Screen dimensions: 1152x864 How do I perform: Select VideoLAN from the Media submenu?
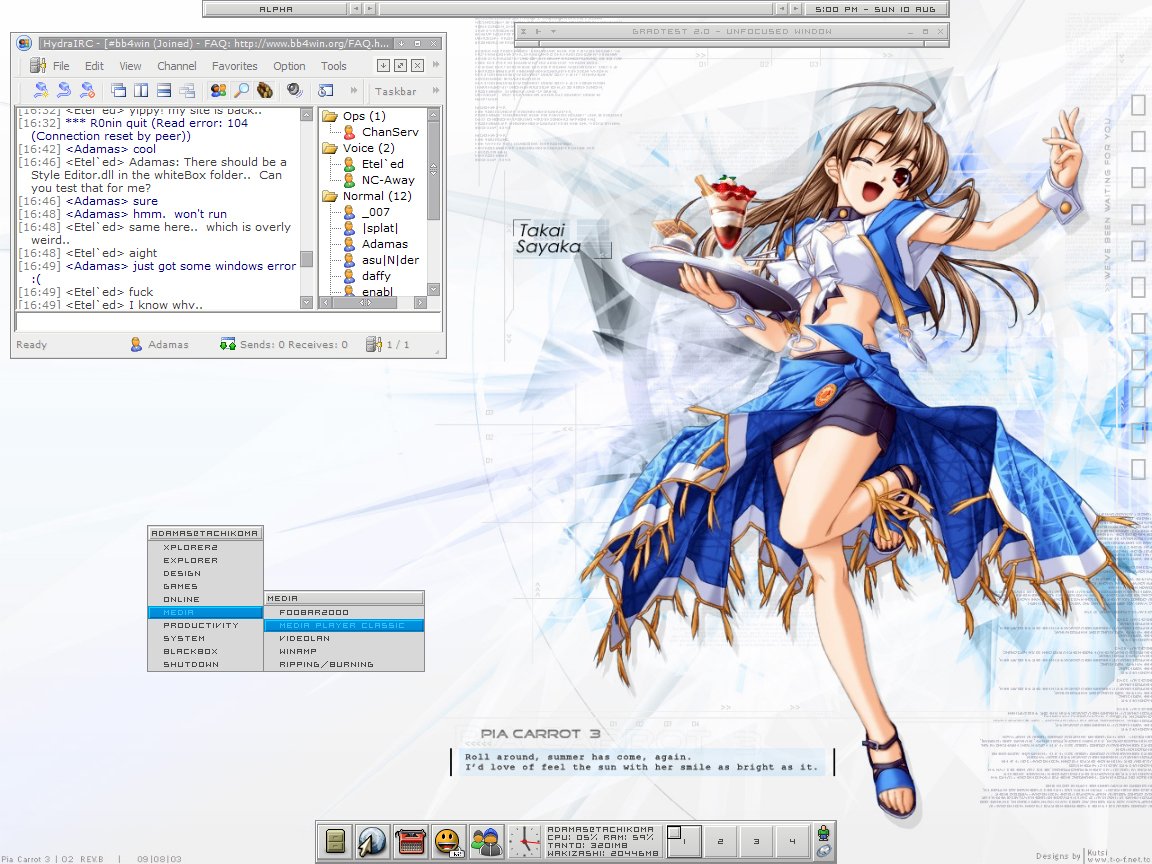[344, 638]
